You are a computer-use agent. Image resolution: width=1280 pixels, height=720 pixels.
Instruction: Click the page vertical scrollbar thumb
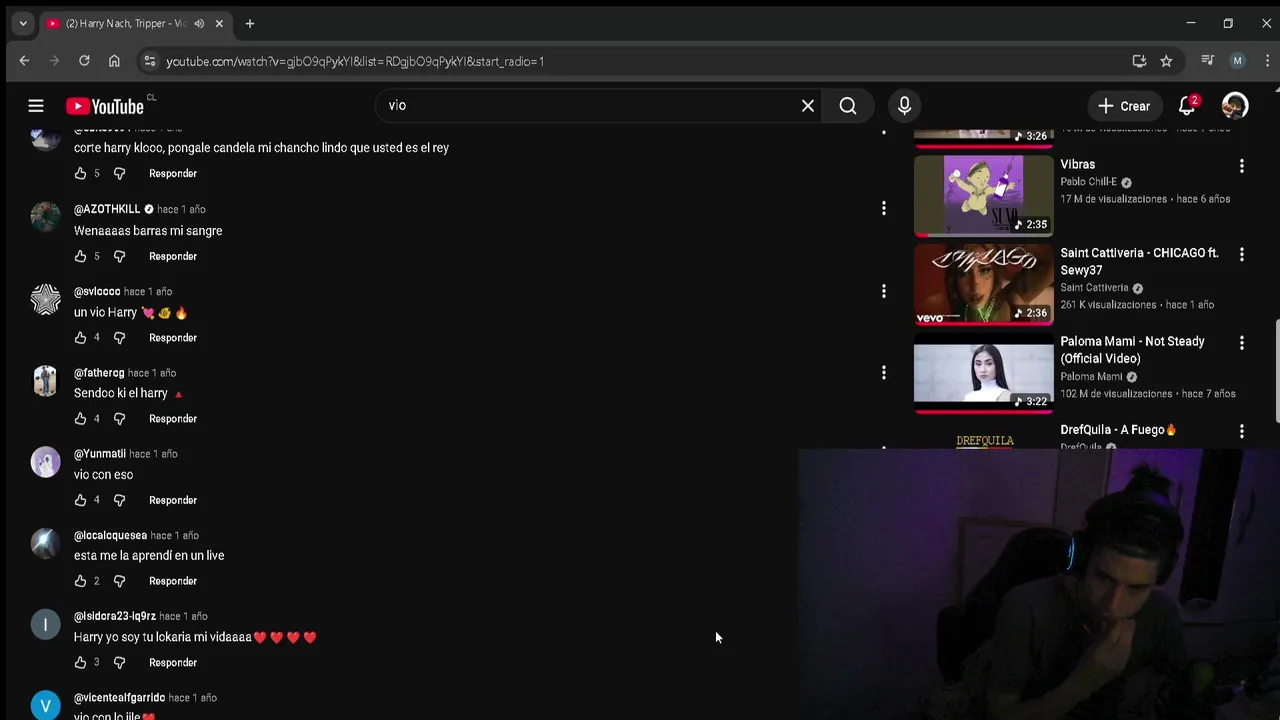(1276, 372)
